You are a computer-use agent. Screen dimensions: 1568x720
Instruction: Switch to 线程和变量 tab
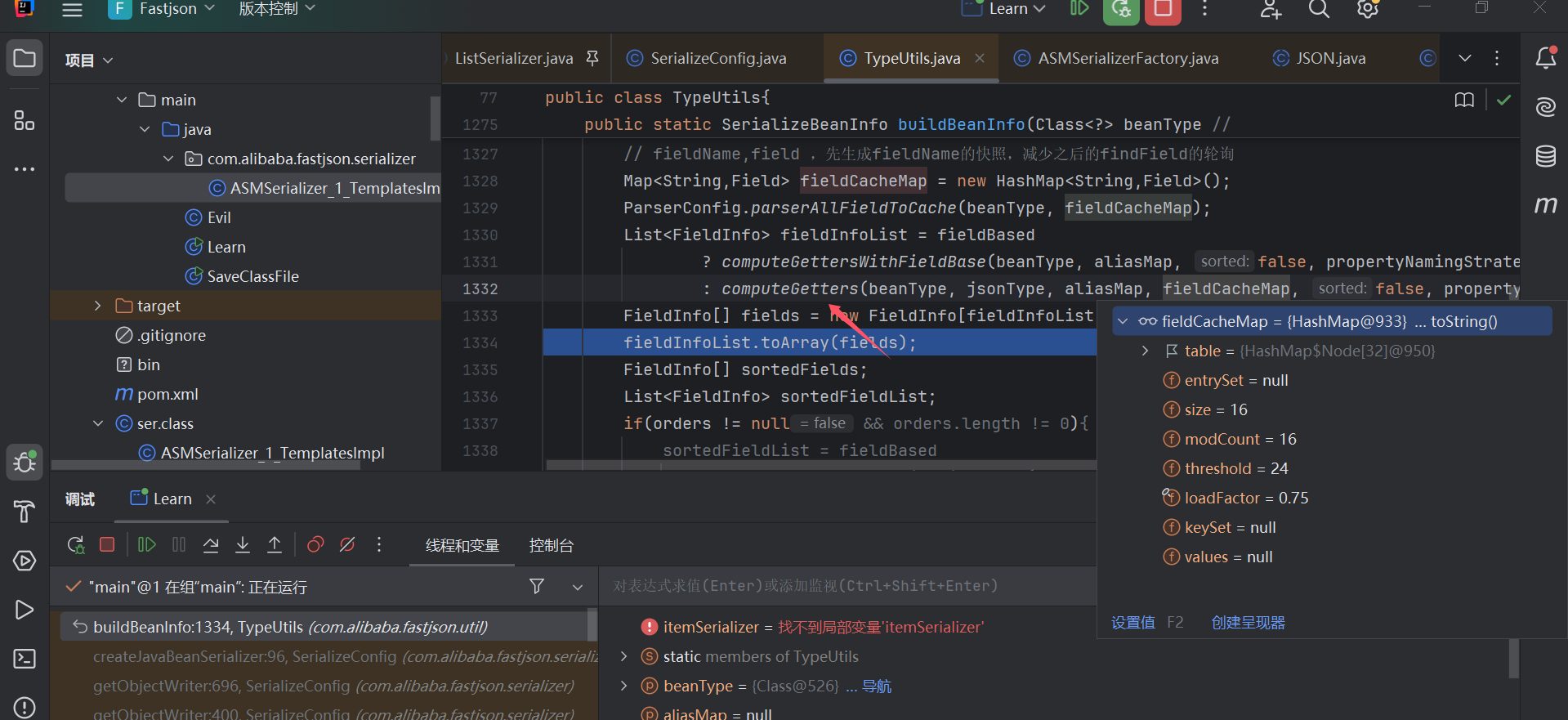462,545
